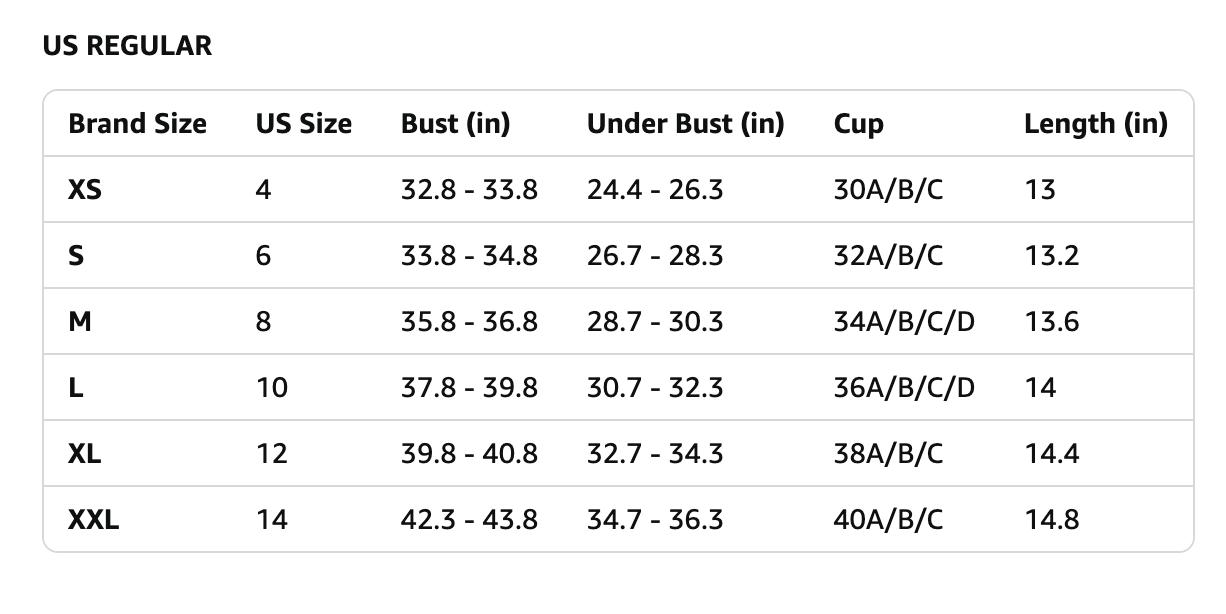Click the S brand size cell

click(76, 255)
